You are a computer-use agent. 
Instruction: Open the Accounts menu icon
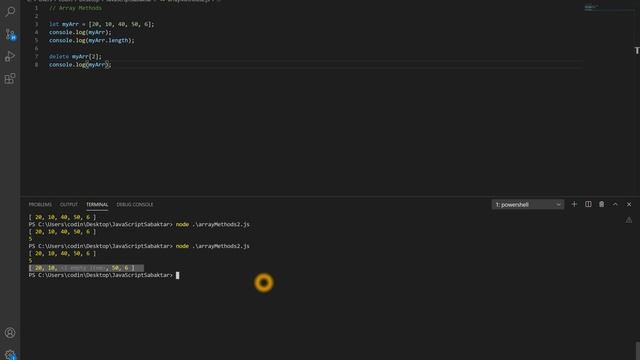pyautogui.click(x=10, y=333)
